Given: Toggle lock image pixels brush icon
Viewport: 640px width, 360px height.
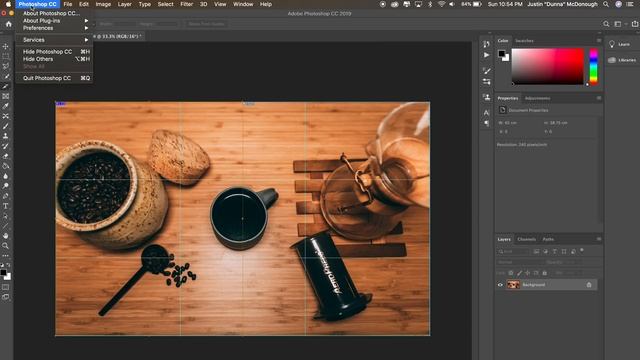Looking at the screenshot, I should tap(519, 273).
